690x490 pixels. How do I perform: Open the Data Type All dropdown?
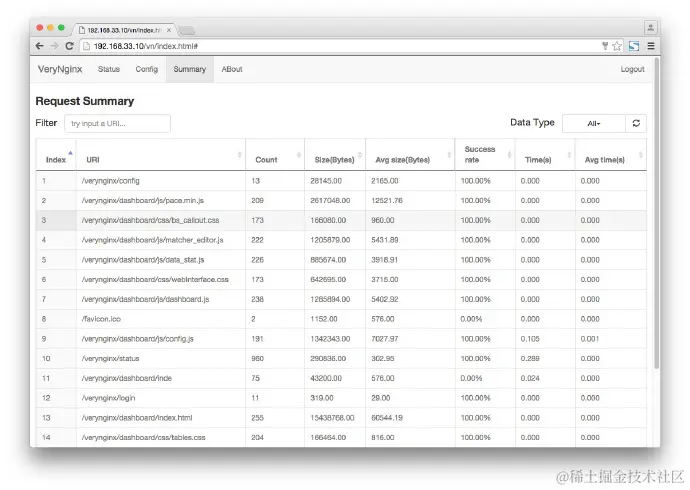click(594, 123)
